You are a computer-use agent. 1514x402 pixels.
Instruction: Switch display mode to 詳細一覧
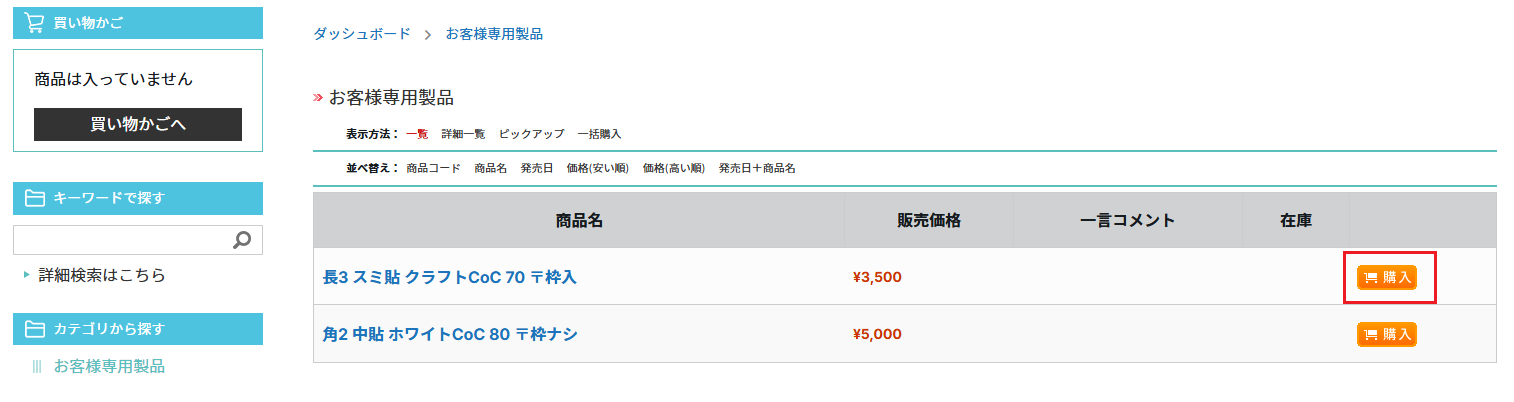pos(463,134)
